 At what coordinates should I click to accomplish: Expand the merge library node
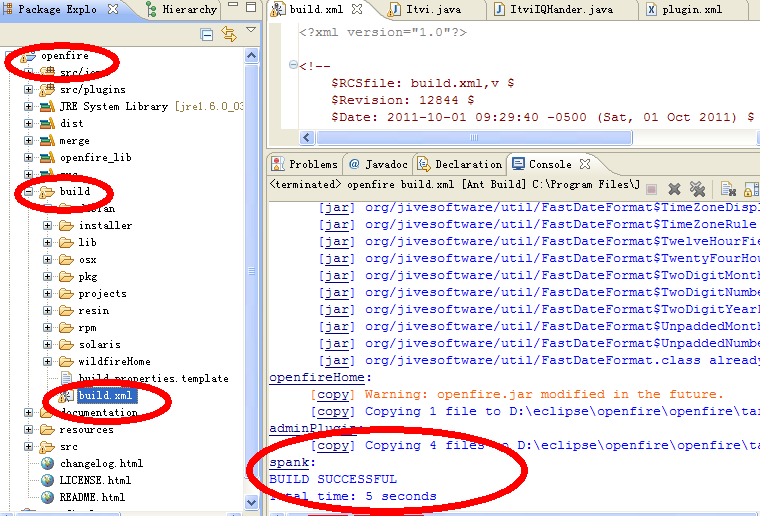point(28,141)
